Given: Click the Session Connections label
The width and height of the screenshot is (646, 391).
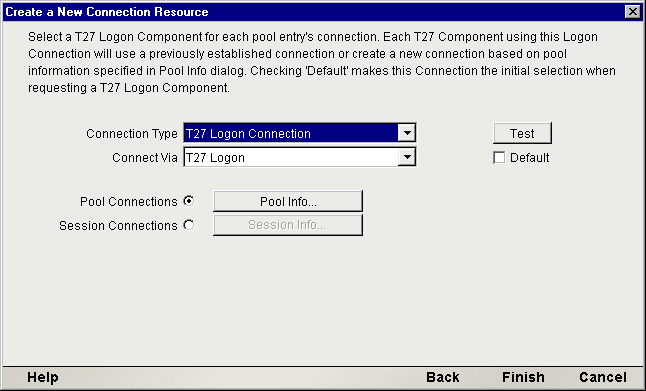Looking at the screenshot, I should (118, 225).
